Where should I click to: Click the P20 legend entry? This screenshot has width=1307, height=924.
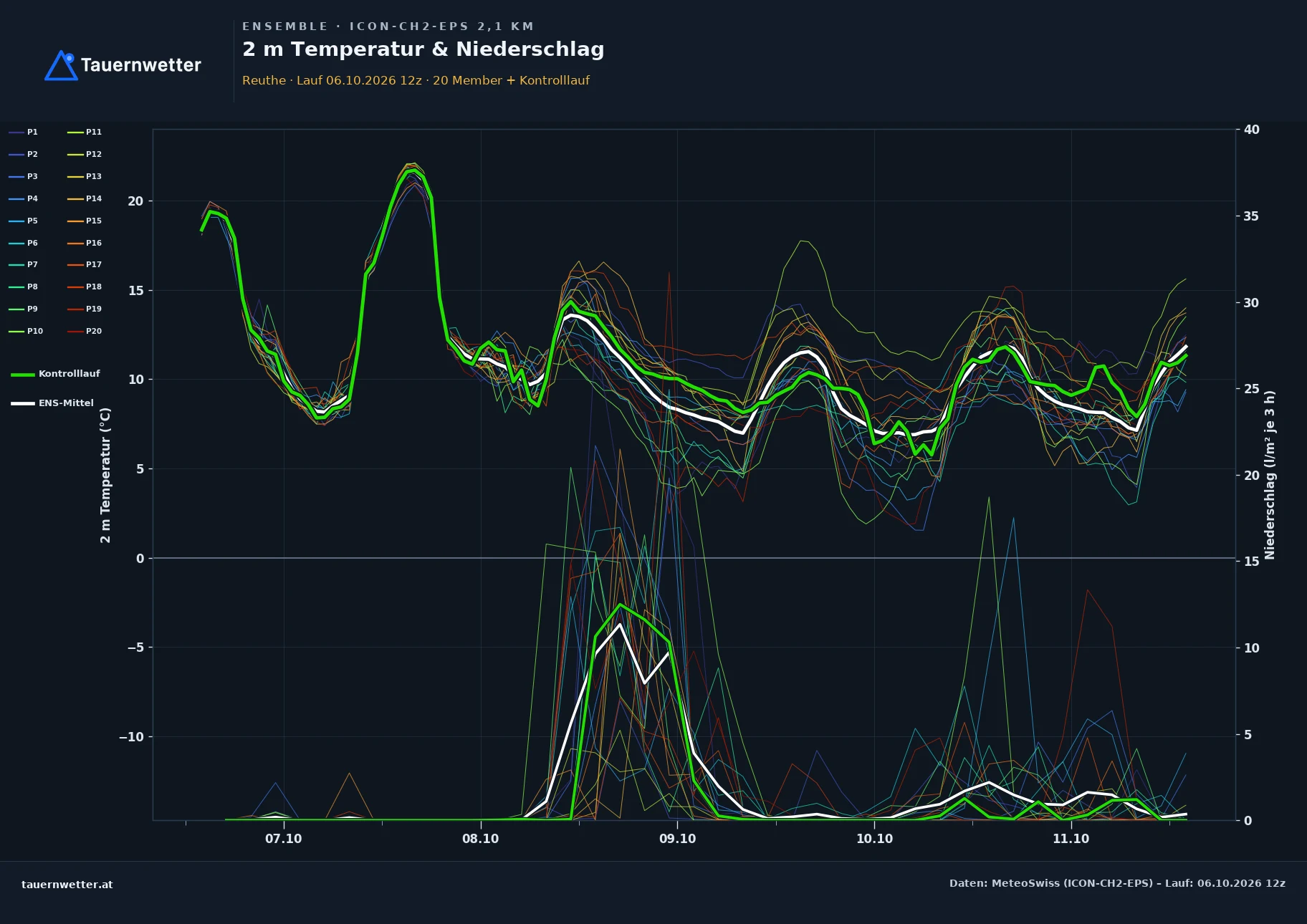pos(85,331)
